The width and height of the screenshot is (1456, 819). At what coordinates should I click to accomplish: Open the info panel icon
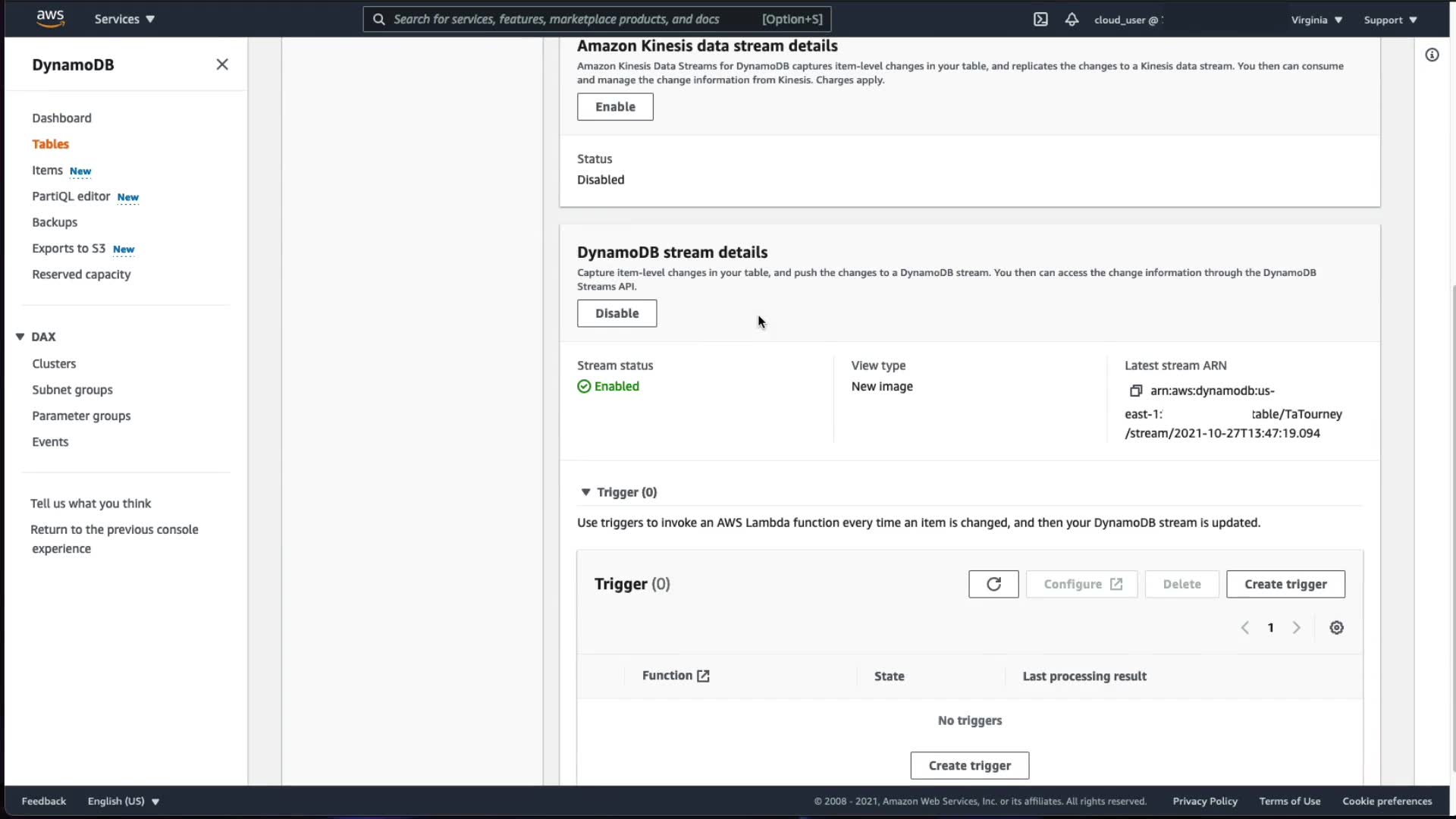tap(1432, 55)
